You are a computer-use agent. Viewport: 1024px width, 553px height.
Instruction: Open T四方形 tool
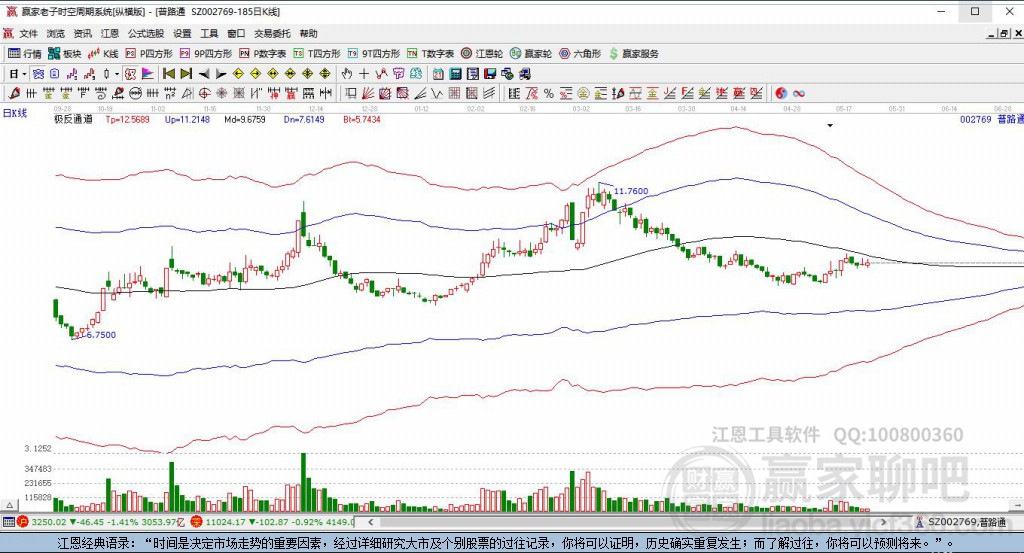click(317, 54)
